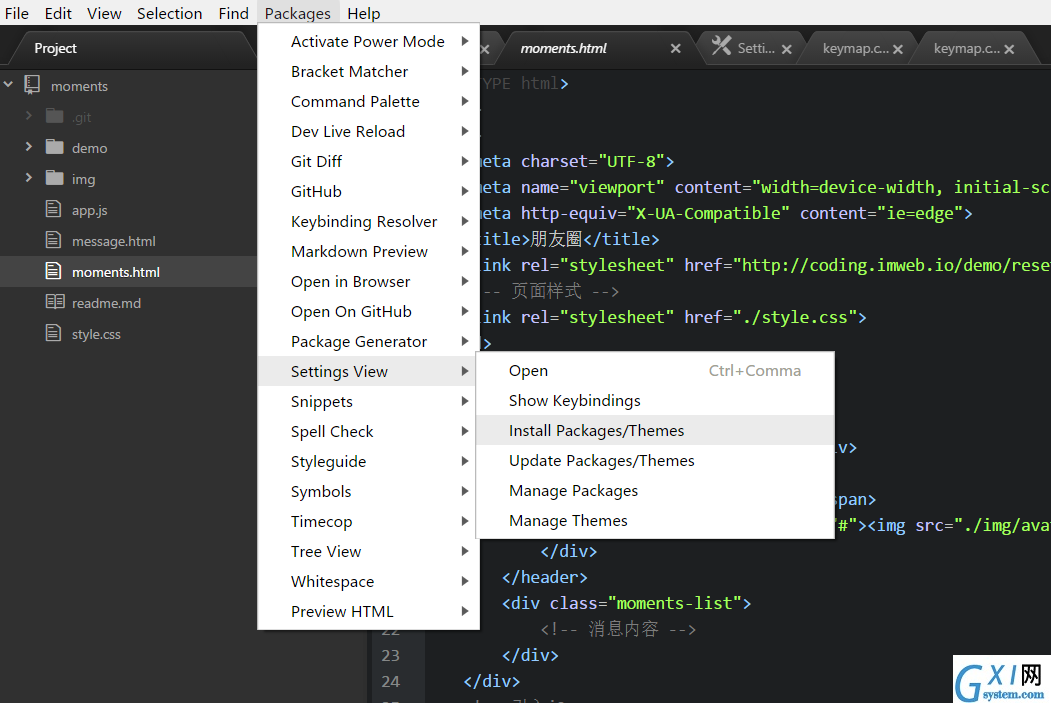Click Install Packages/Themes
This screenshot has width=1051, height=703.
655,431
